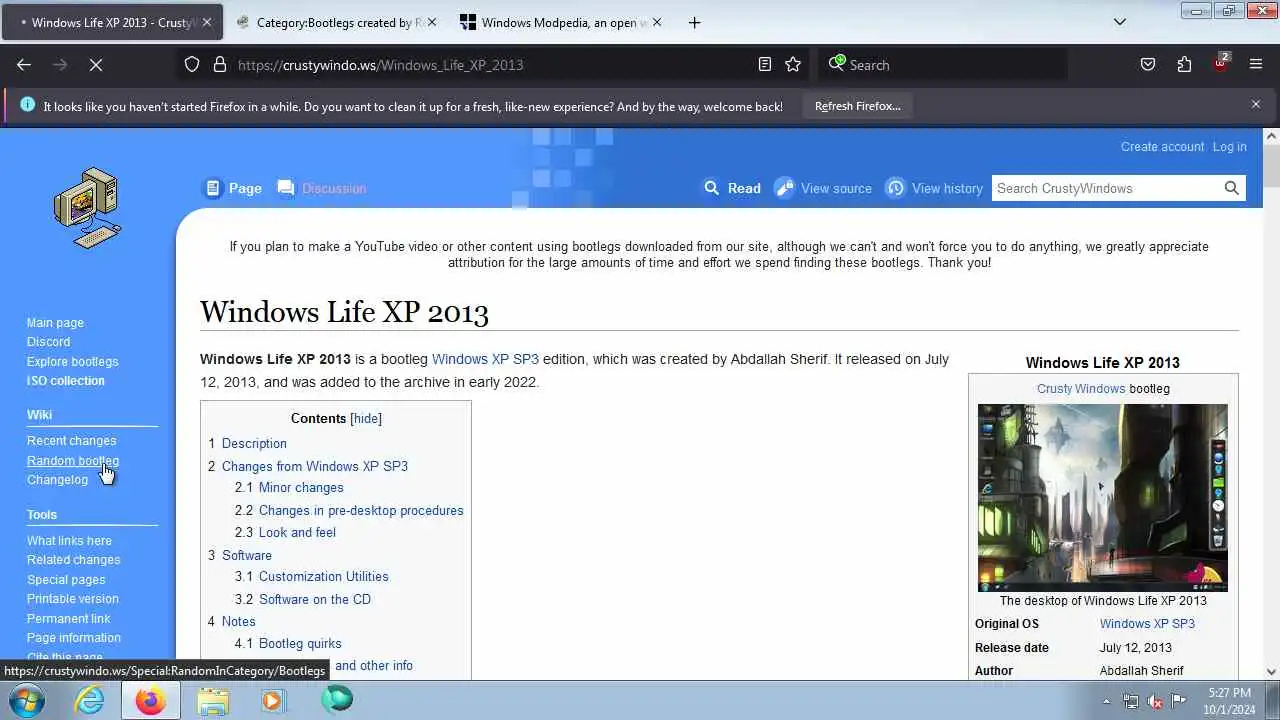Click the Create account link

[x=1162, y=147]
